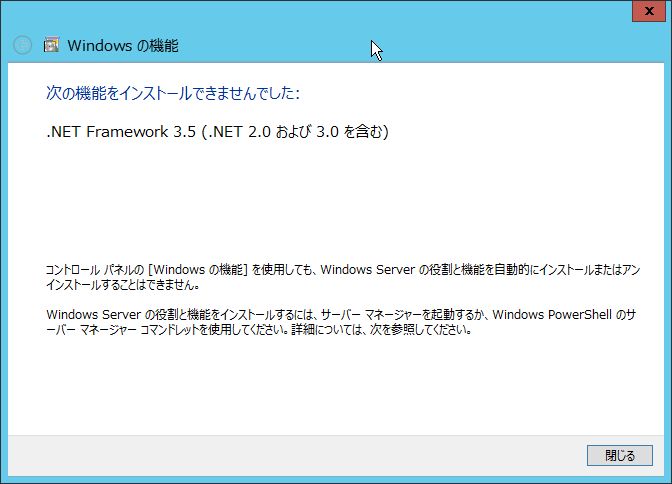Image resolution: width=672 pixels, height=484 pixels.
Task: Click the disabled back arrow button
Action: coord(22,45)
